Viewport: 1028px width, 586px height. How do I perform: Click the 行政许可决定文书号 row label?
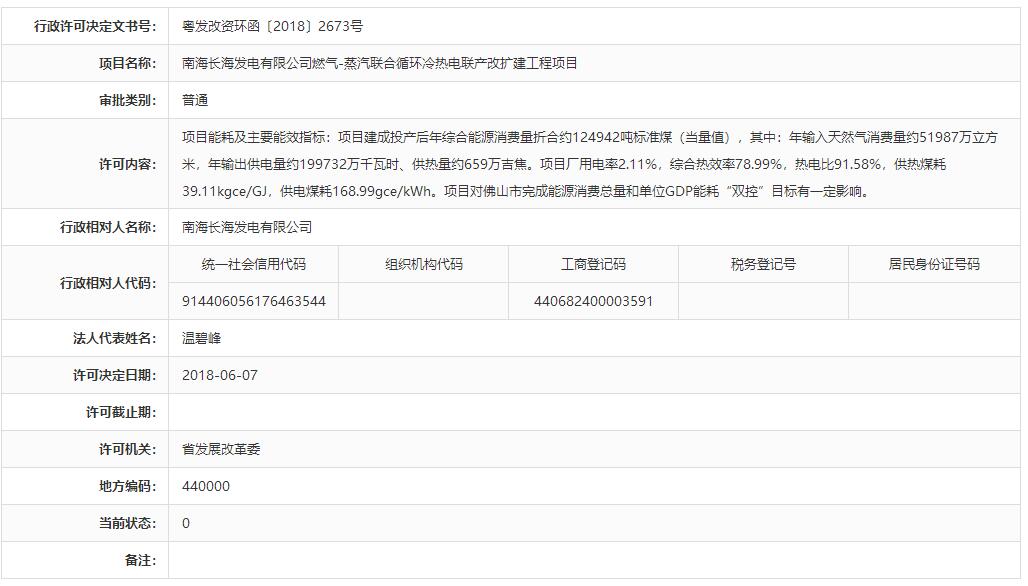(95, 27)
